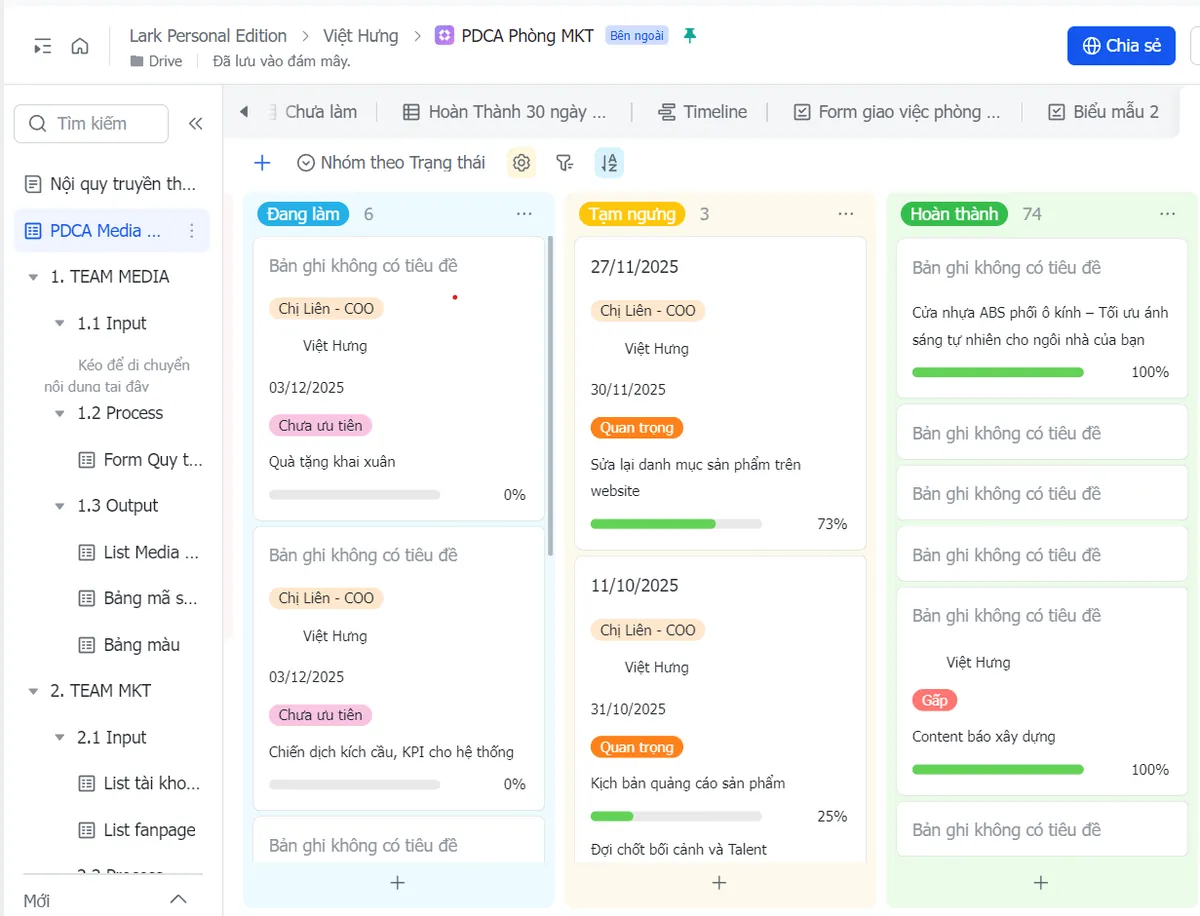Switch to the Biểu mẫu 2 tab
The height and width of the screenshot is (916, 1200).
click(1103, 112)
